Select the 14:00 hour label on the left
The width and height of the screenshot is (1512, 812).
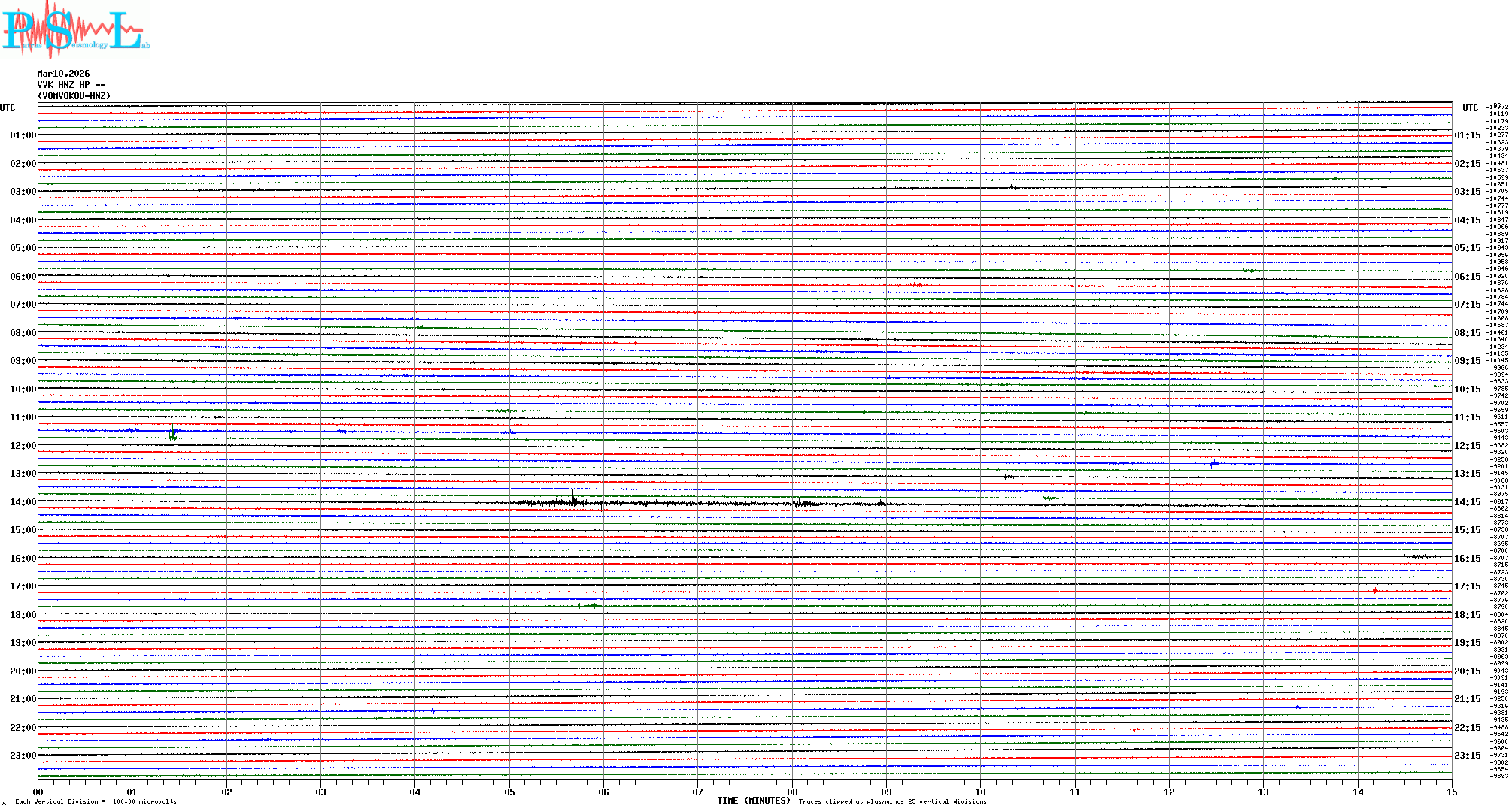tap(23, 502)
